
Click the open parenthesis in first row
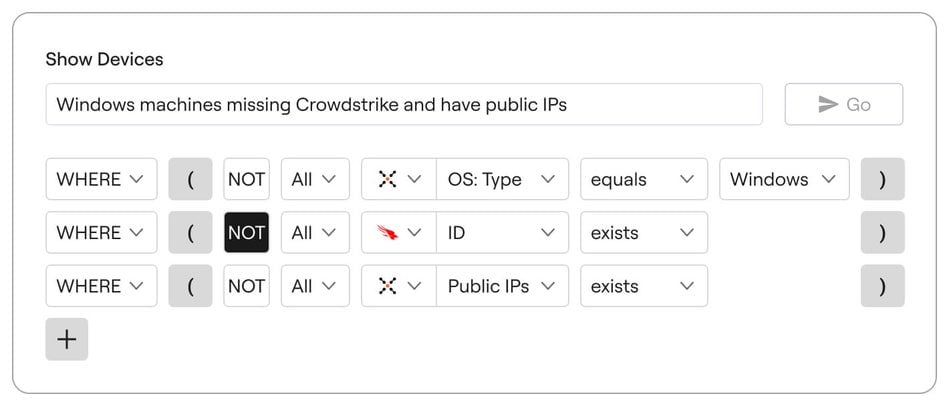(x=190, y=180)
